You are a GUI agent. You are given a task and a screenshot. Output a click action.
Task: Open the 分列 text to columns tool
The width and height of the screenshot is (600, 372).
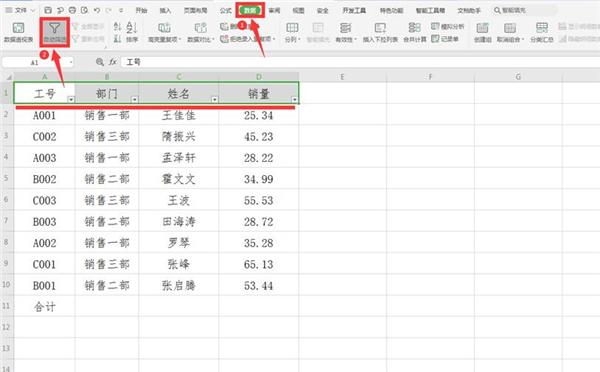point(292,32)
